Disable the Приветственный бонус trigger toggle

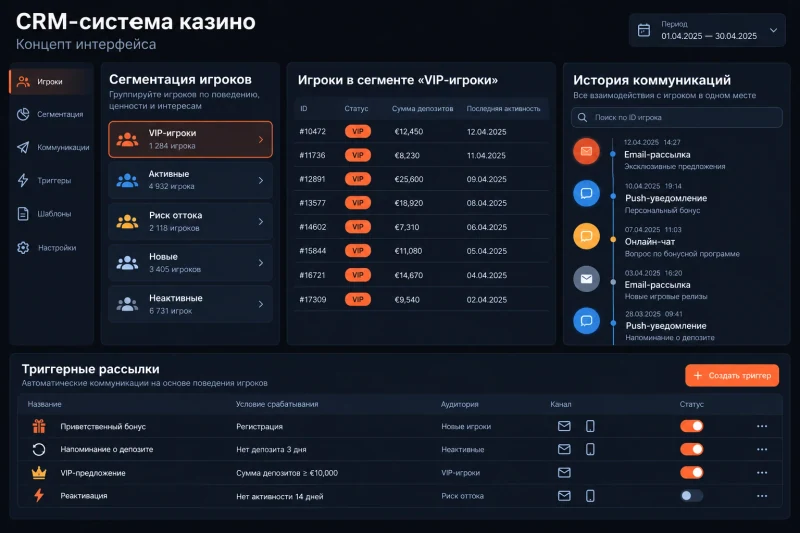click(692, 426)
